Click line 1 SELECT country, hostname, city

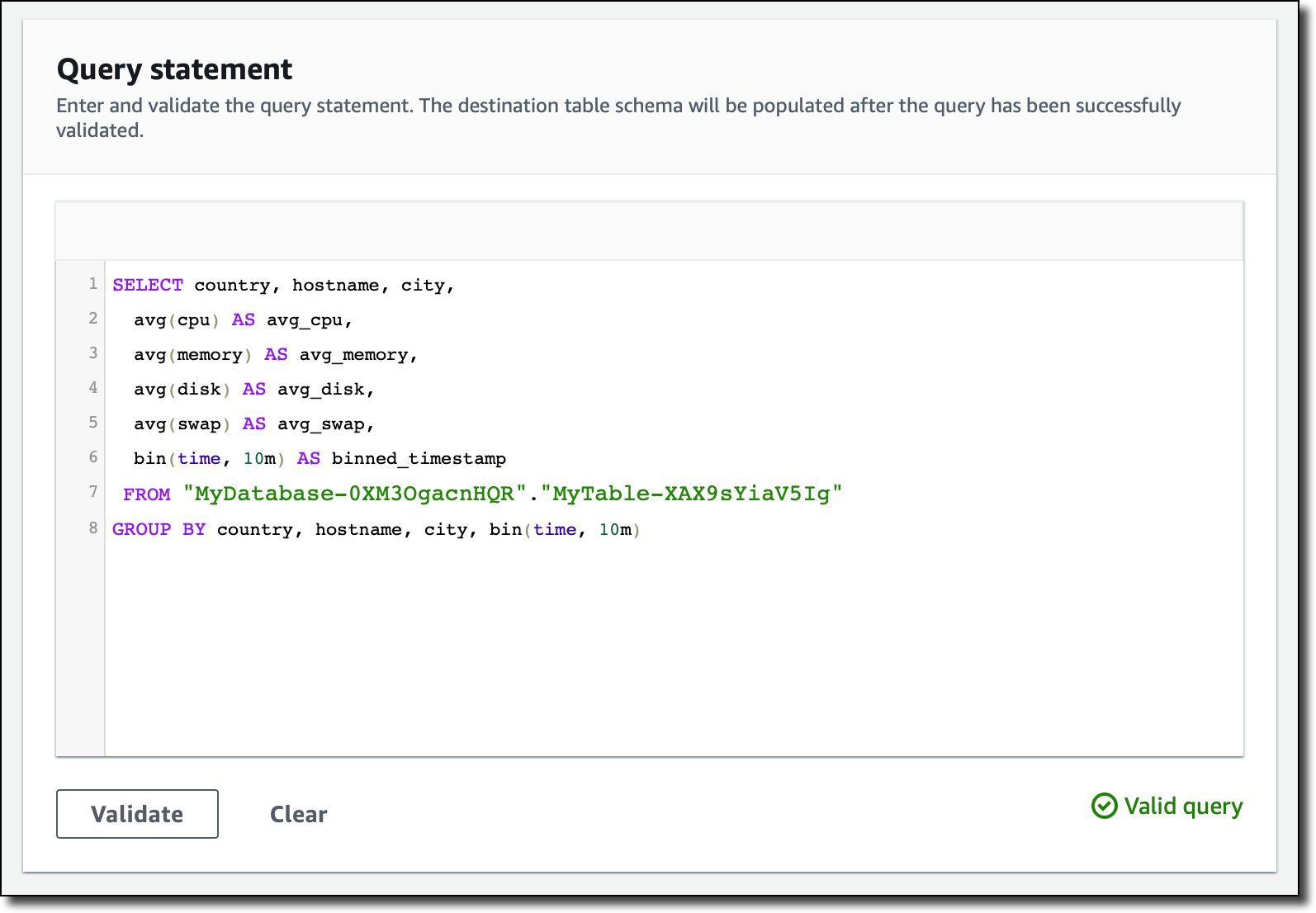283,285
